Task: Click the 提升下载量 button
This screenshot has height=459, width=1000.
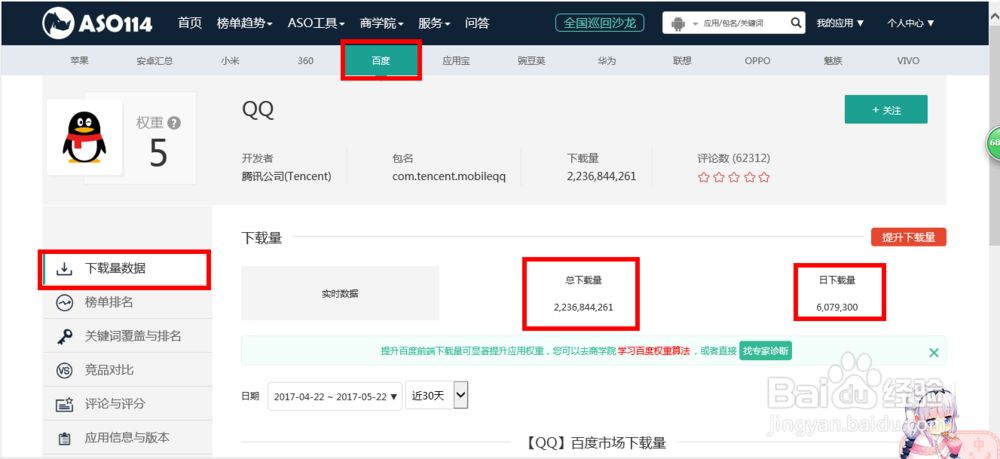Action: (x=908, y=237)
